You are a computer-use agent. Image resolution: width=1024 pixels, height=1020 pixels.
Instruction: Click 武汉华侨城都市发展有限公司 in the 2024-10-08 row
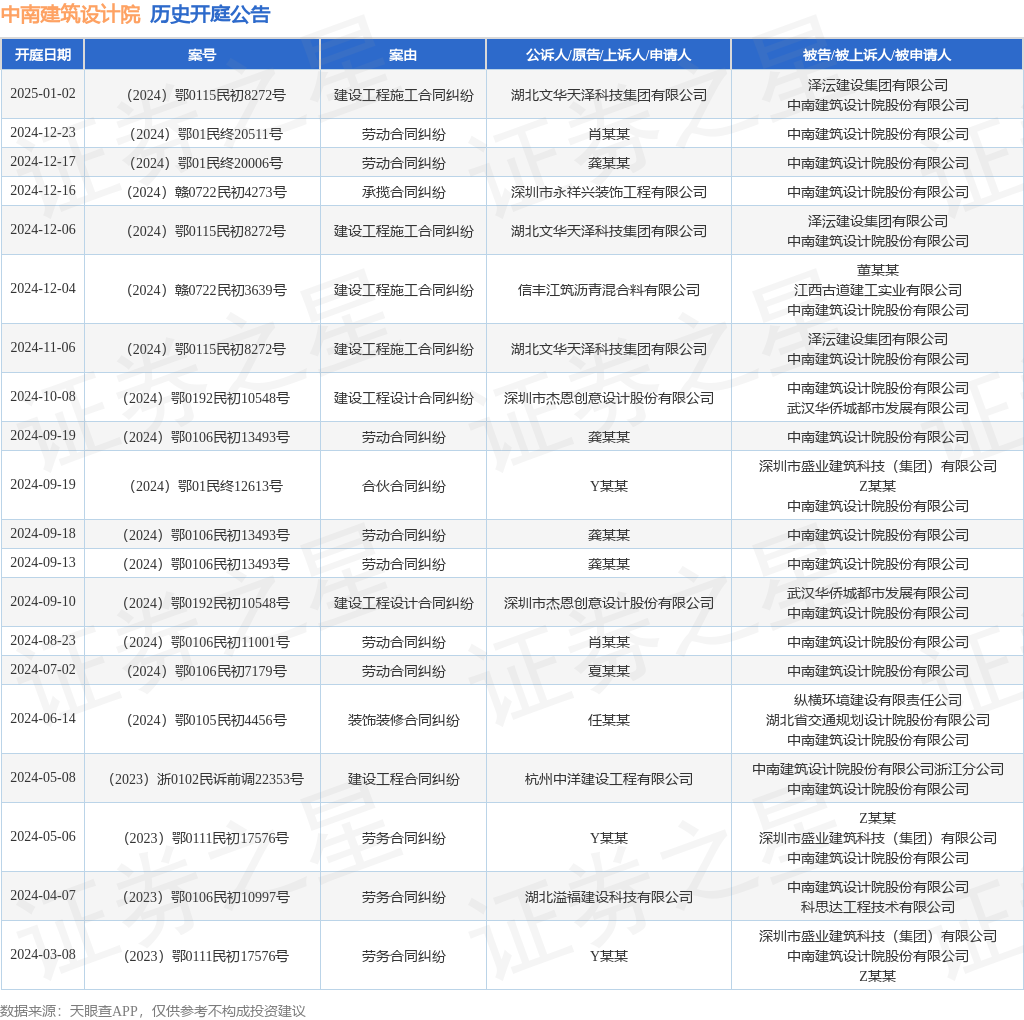(878, 408)
